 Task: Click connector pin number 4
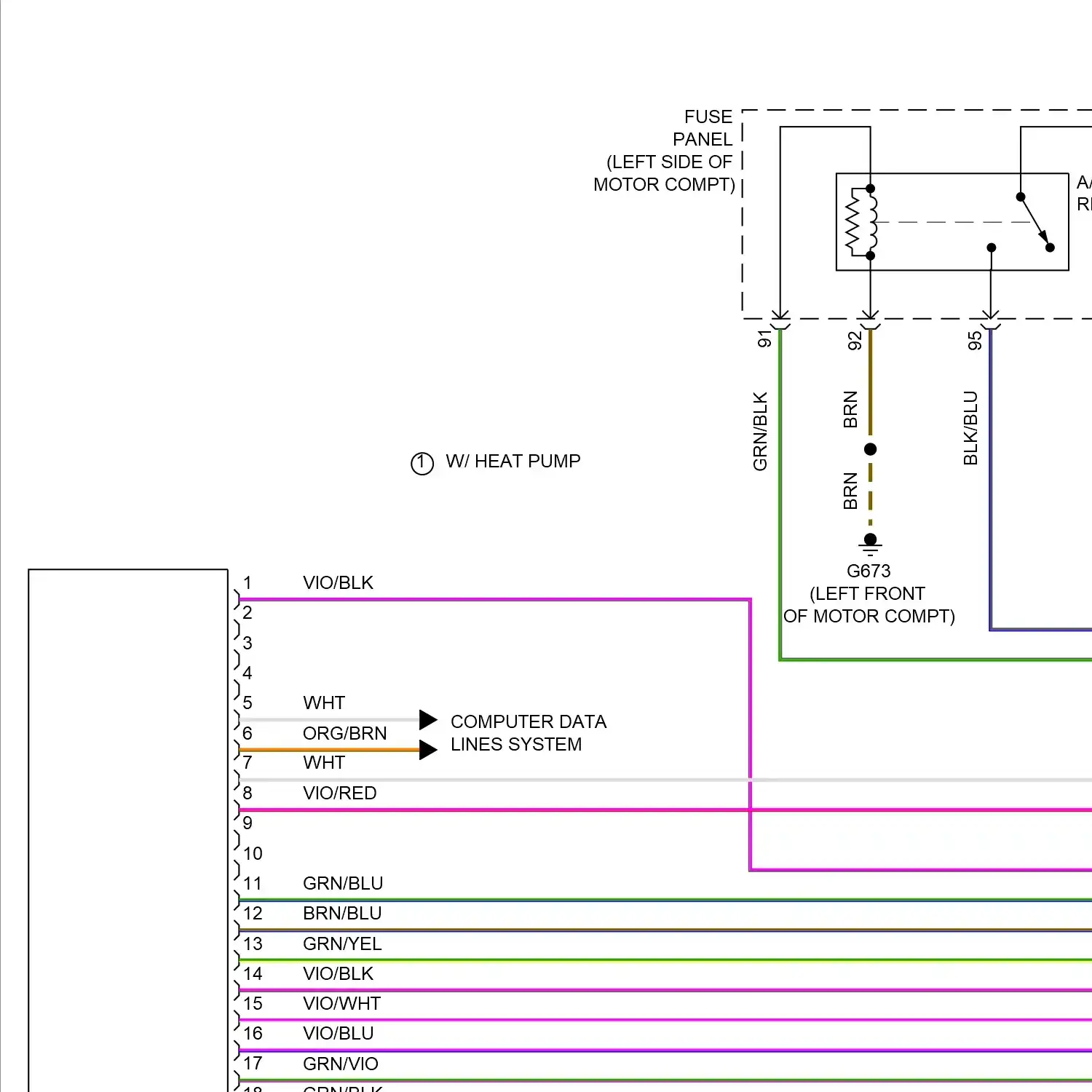click(x=248, y=673)
